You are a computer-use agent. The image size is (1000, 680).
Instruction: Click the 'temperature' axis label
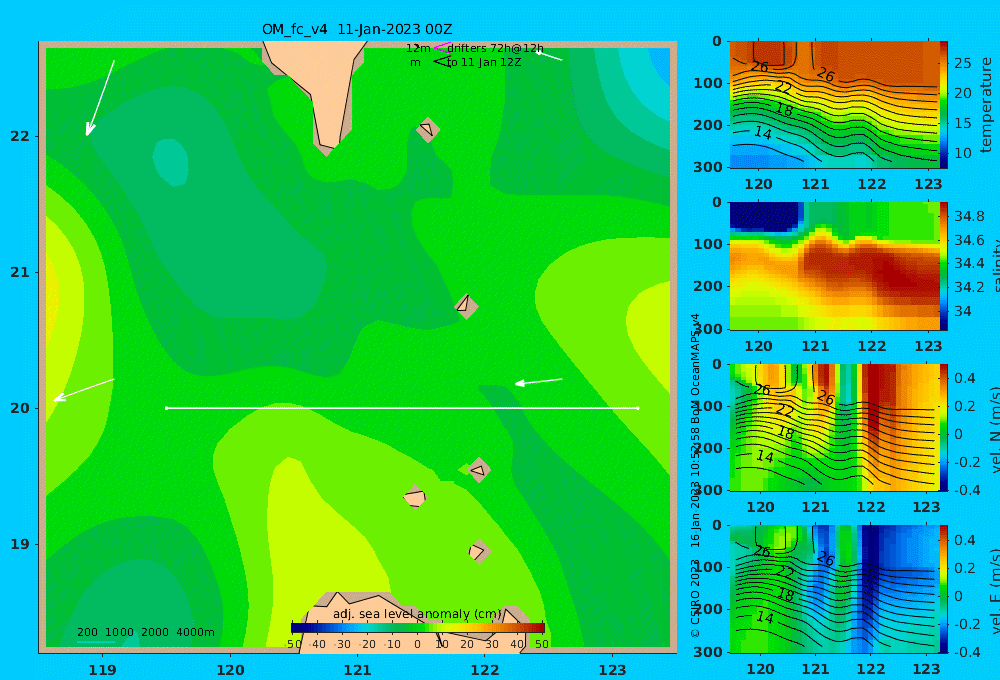[986, 105]
